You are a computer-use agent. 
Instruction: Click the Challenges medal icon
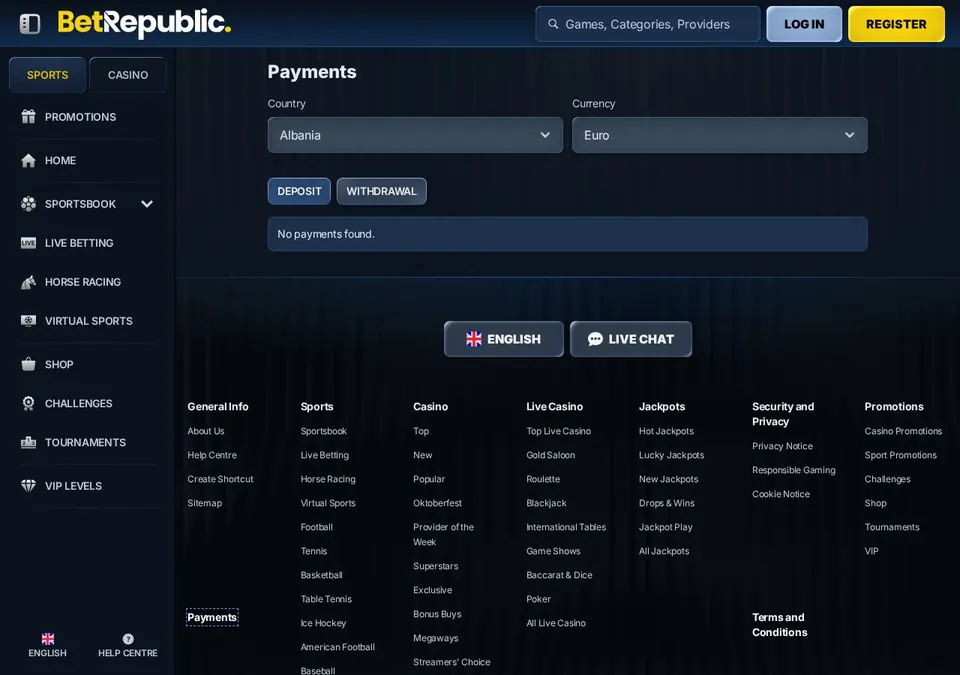28,403
